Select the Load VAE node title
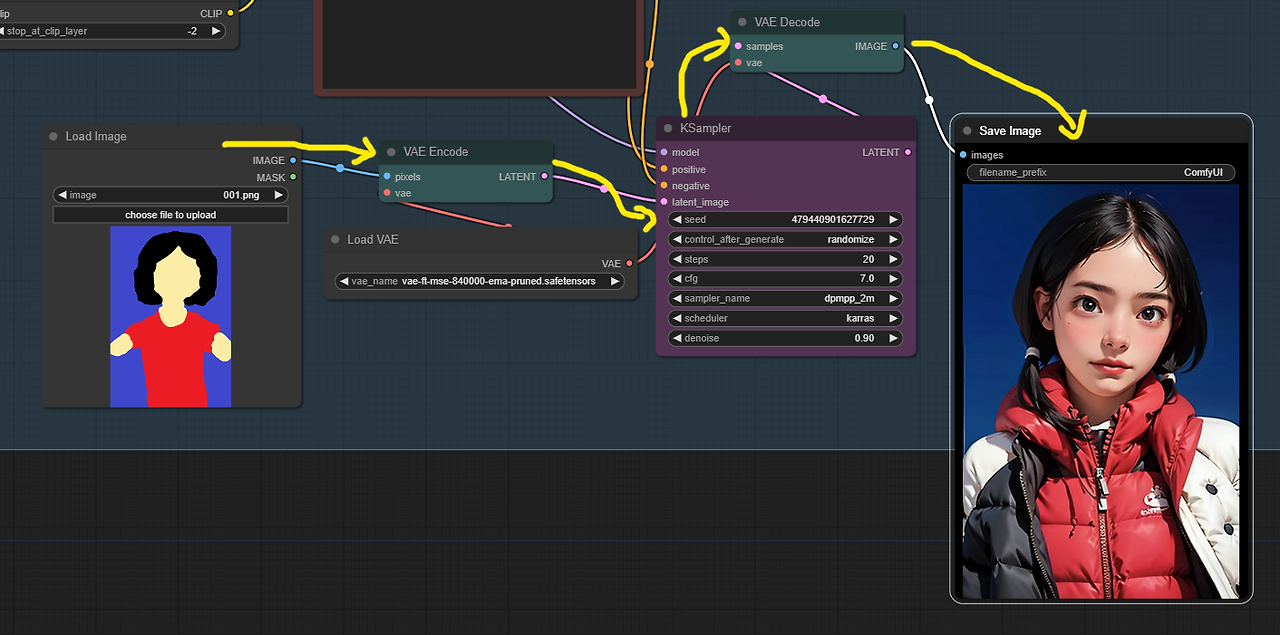 [x=373, y=240]
